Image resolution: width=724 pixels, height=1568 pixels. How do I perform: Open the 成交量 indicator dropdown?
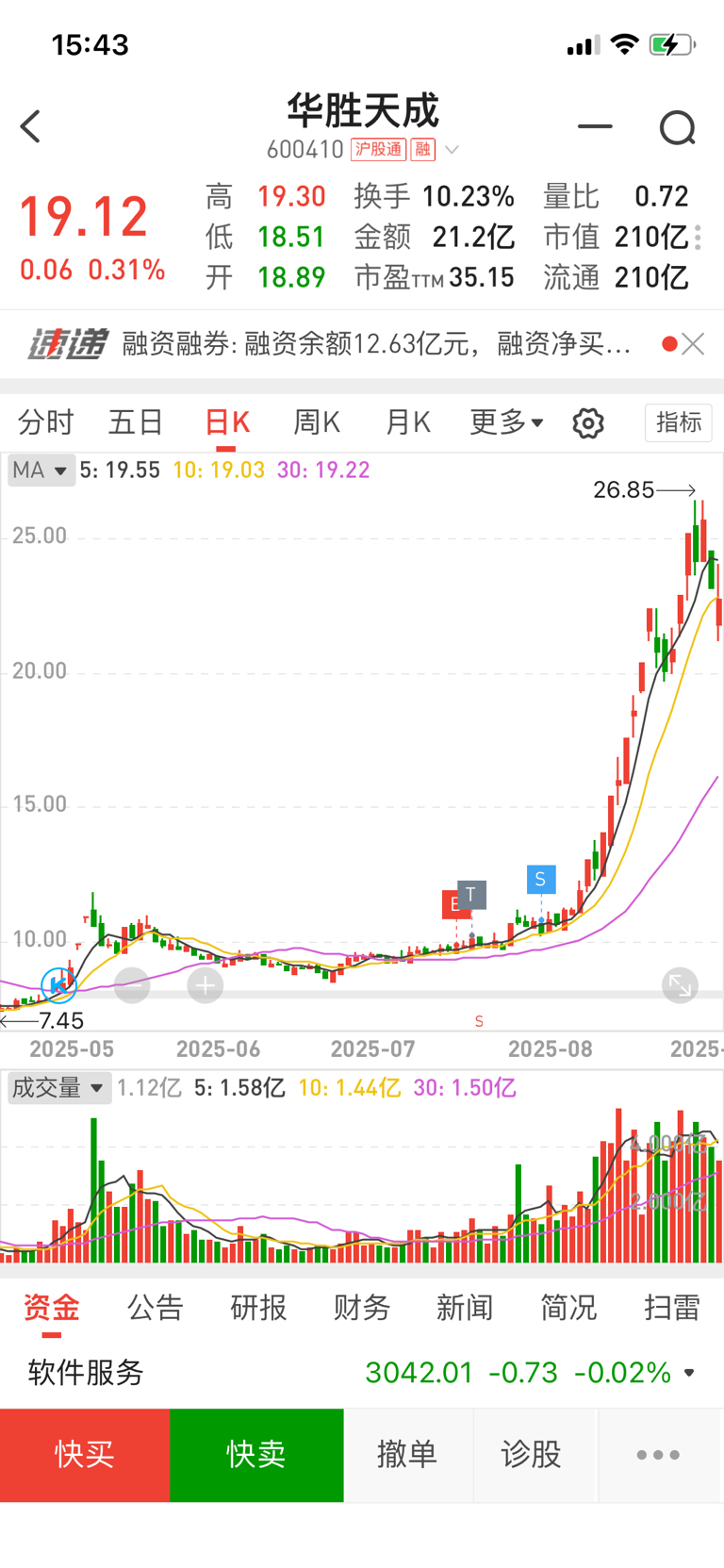(x=58, y=1088)
